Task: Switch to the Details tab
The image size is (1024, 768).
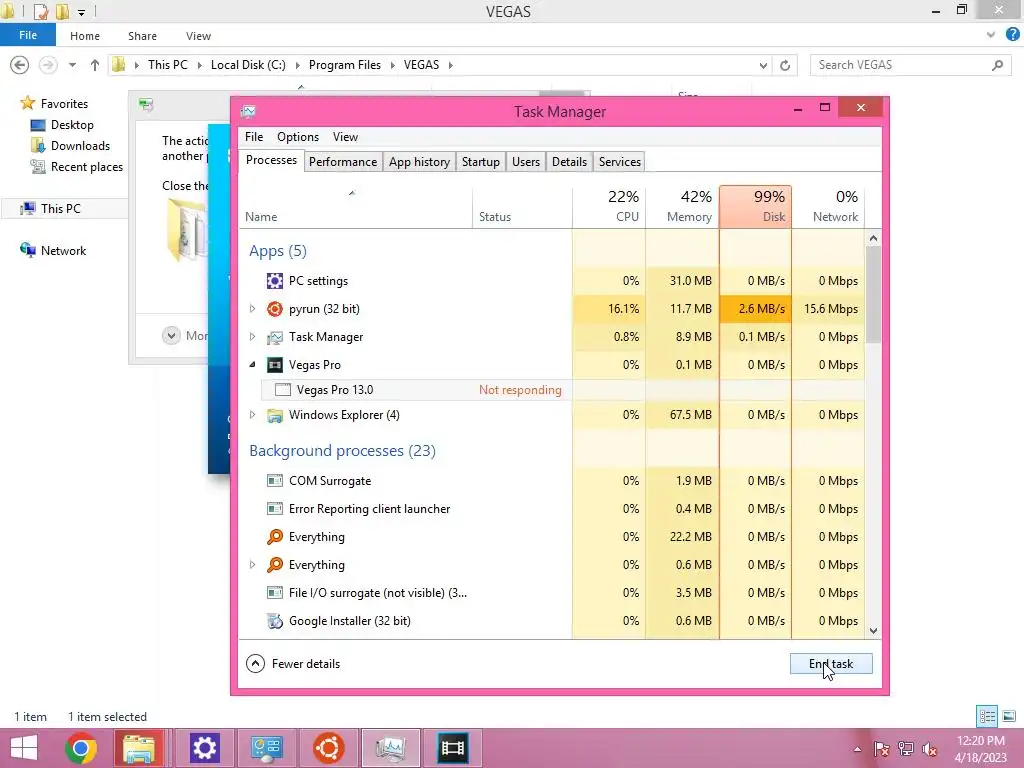Action: pos(569,162)
